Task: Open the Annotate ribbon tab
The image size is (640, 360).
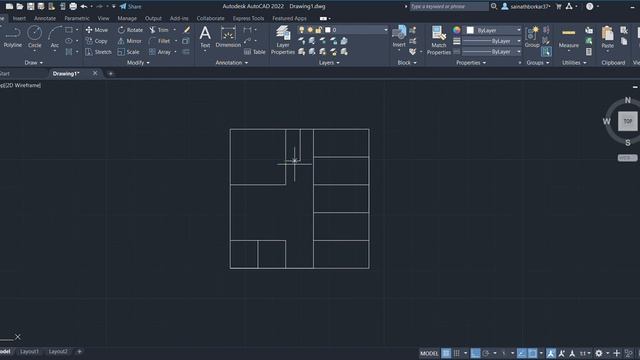Action: coord(45,18)
